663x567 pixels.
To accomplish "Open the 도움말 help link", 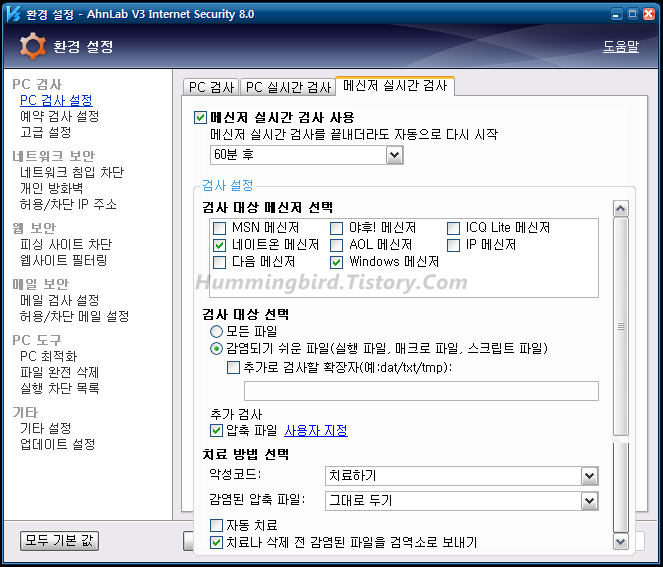I will pos(620,47).
